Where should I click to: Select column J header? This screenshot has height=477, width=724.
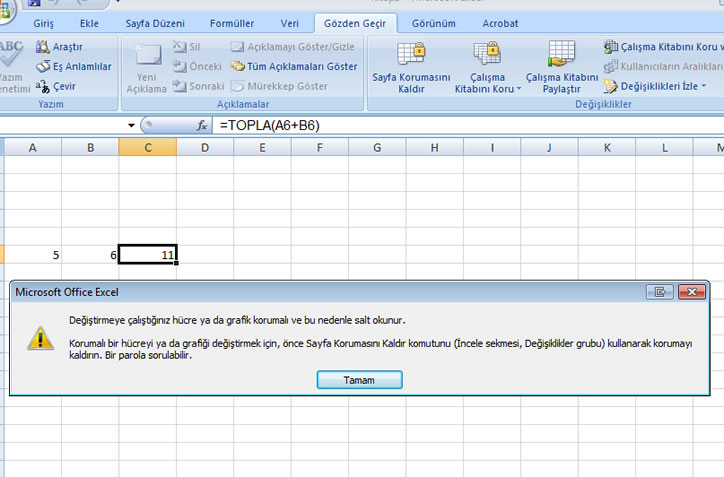pyautogui.click(x=549, y=148)
